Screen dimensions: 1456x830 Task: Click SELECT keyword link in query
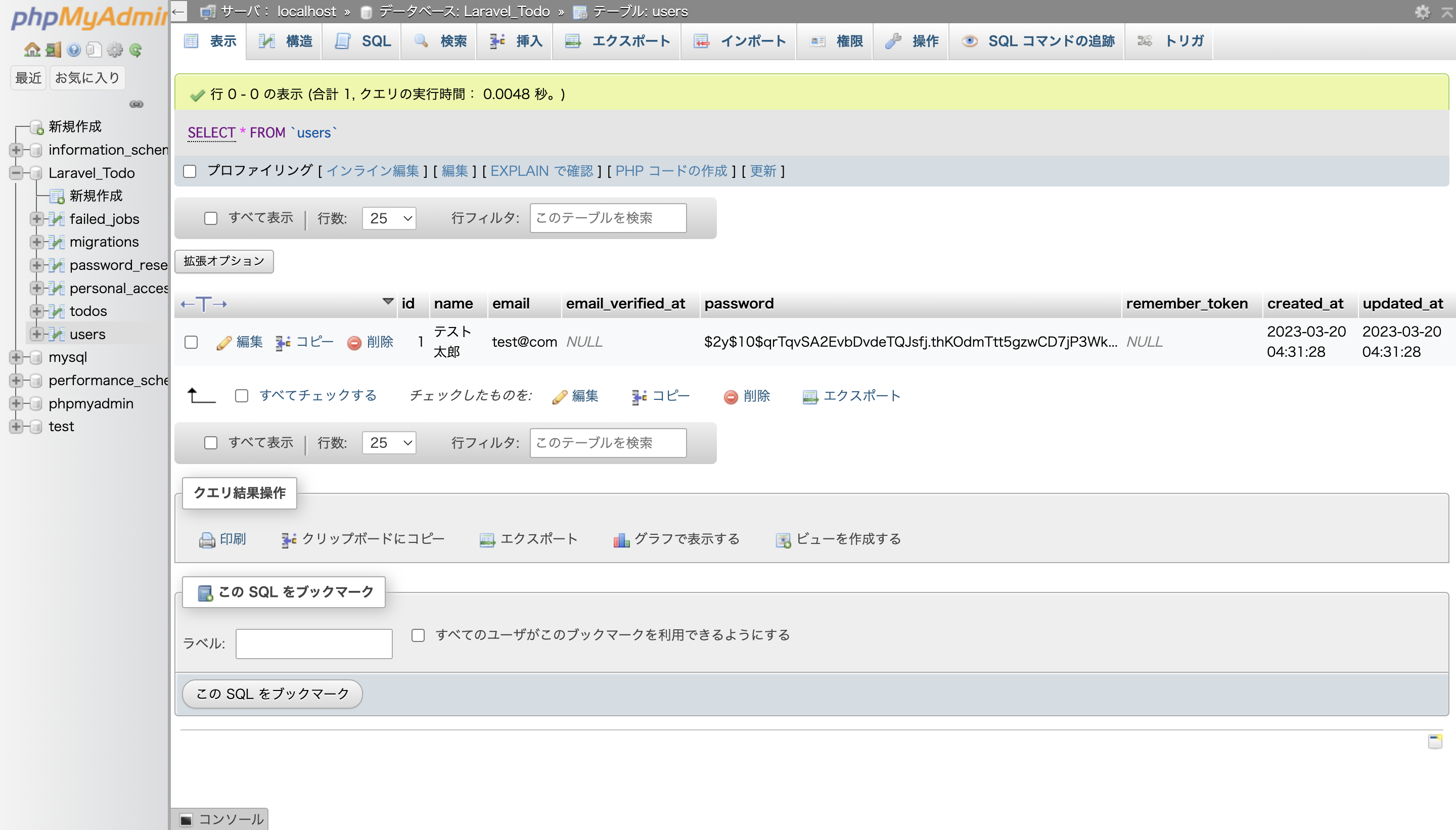(211, 133)
